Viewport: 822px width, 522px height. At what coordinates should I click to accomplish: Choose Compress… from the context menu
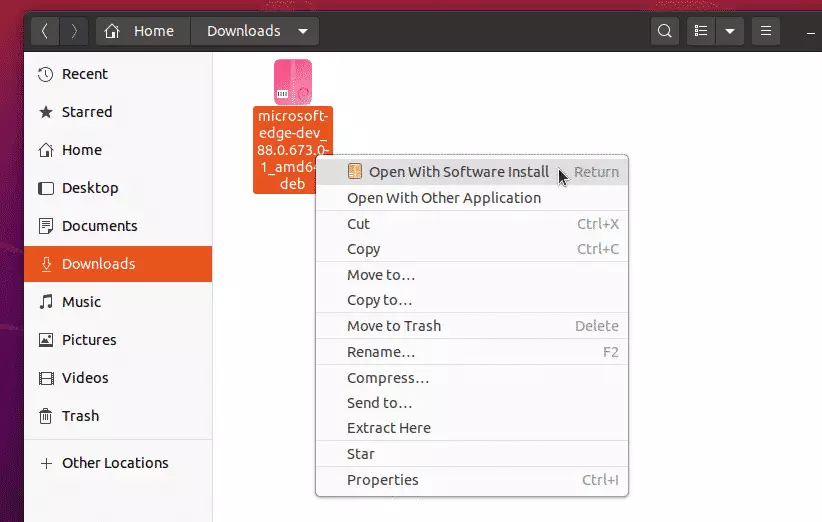point(472,378)
